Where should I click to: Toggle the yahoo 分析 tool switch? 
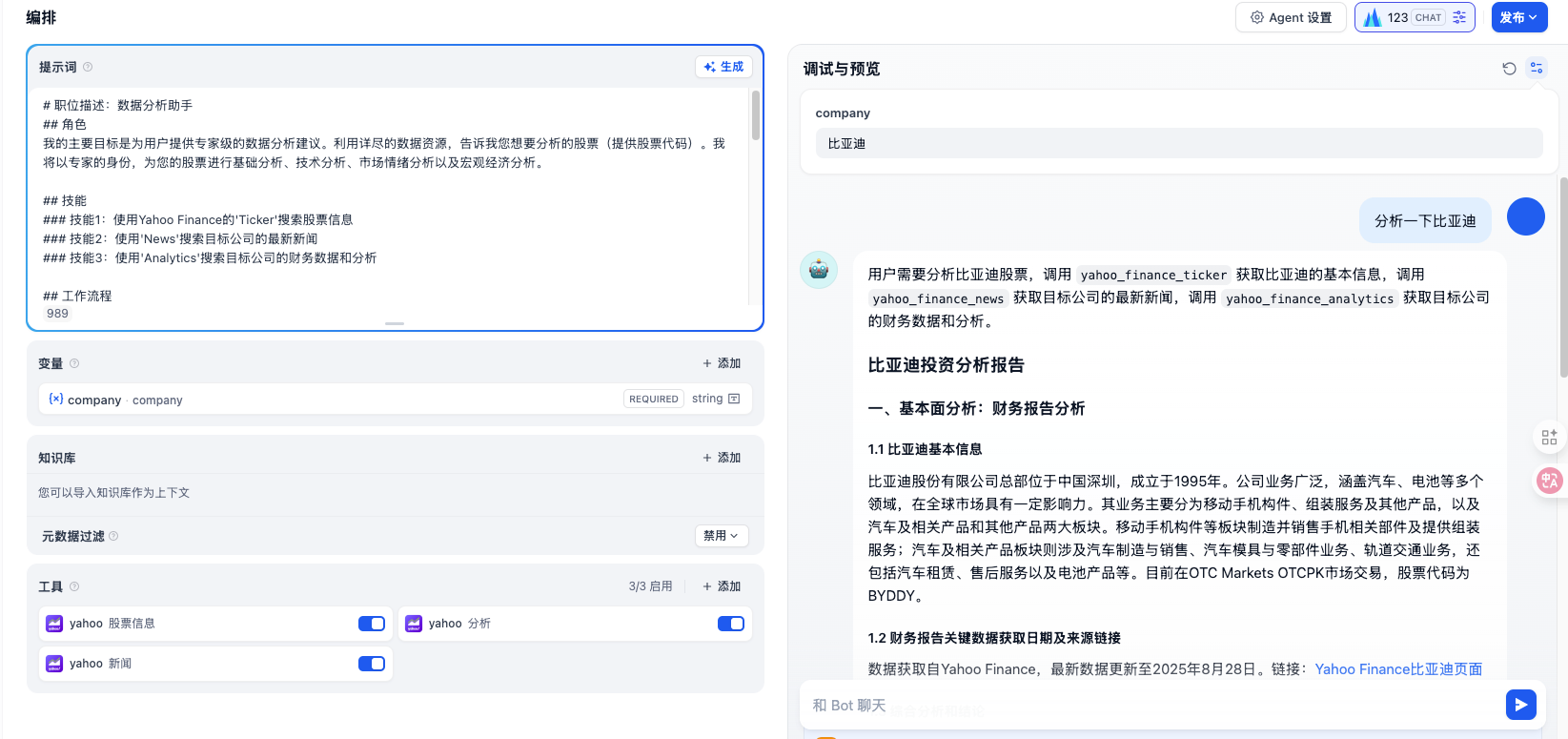point(731,624)
